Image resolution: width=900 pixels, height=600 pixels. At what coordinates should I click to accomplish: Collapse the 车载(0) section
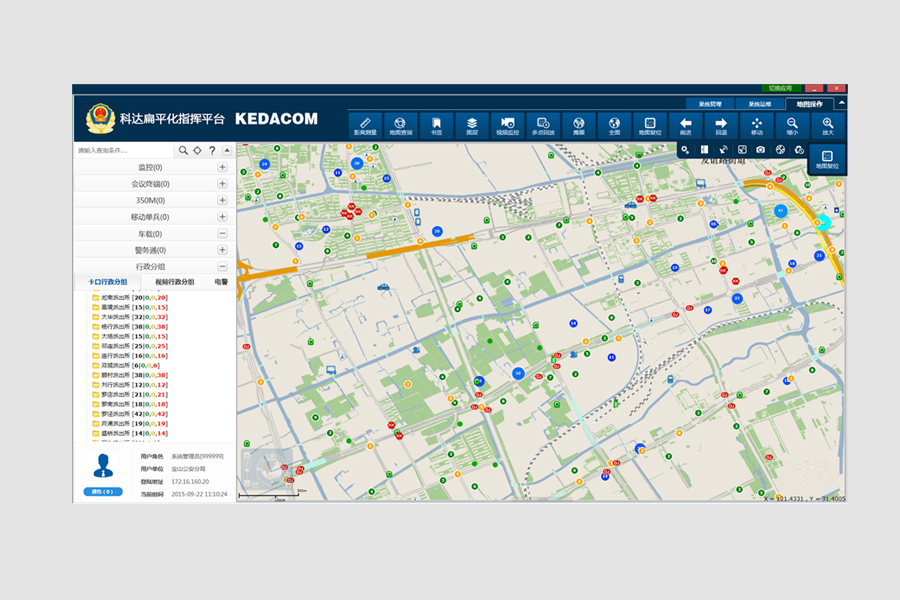(x=222, y=234)
